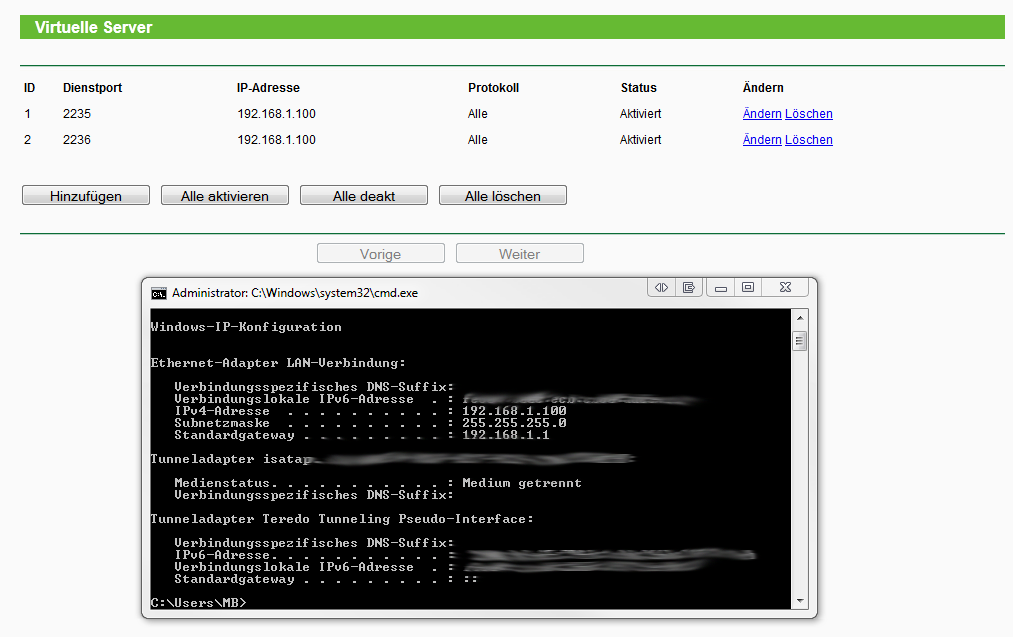Click IP 192.168.1.100 in row 2
This screenshot has width=1013, height=637.
point(277,140)
